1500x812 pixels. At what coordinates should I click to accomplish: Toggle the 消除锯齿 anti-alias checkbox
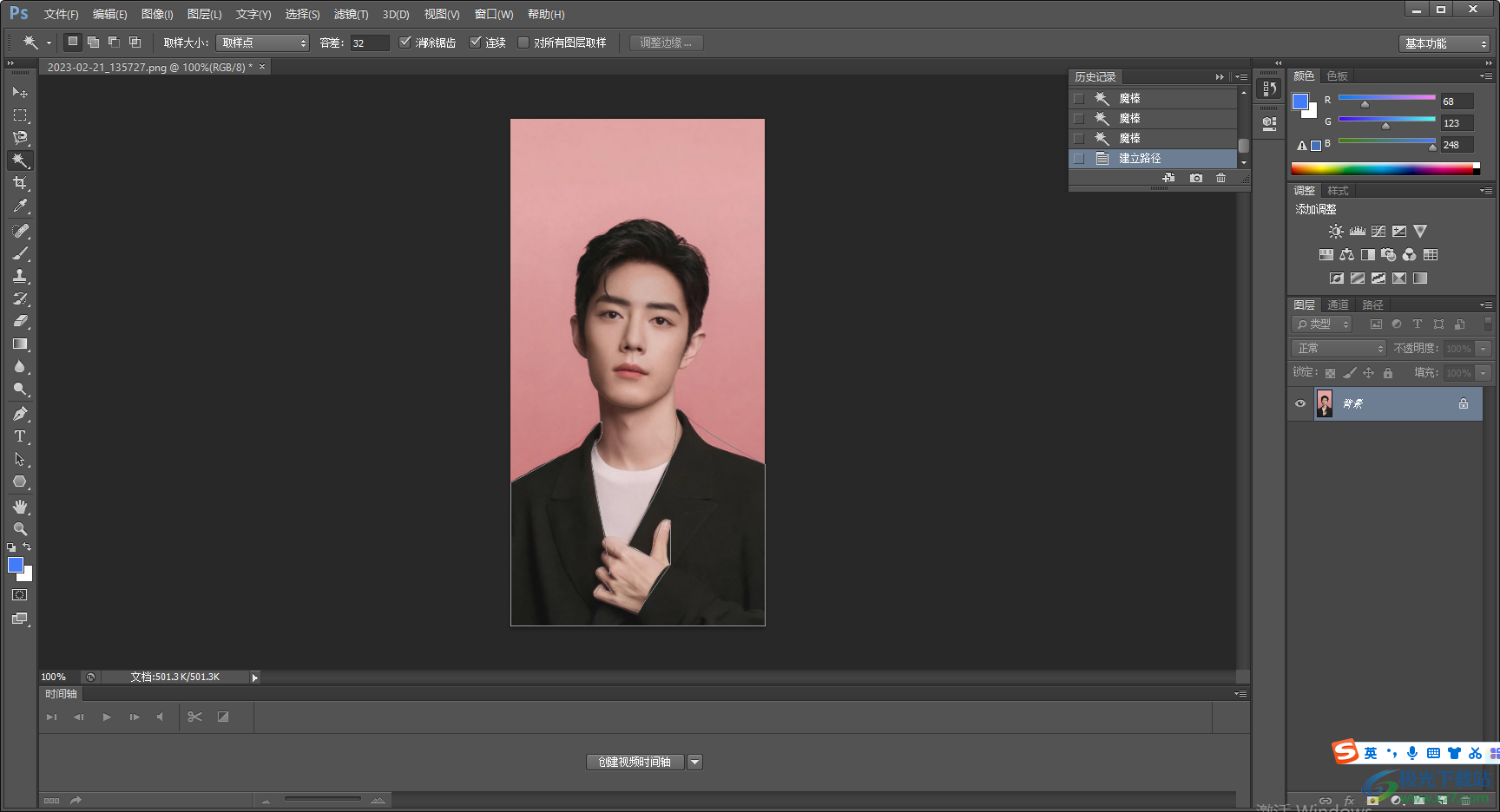point(405,43)
